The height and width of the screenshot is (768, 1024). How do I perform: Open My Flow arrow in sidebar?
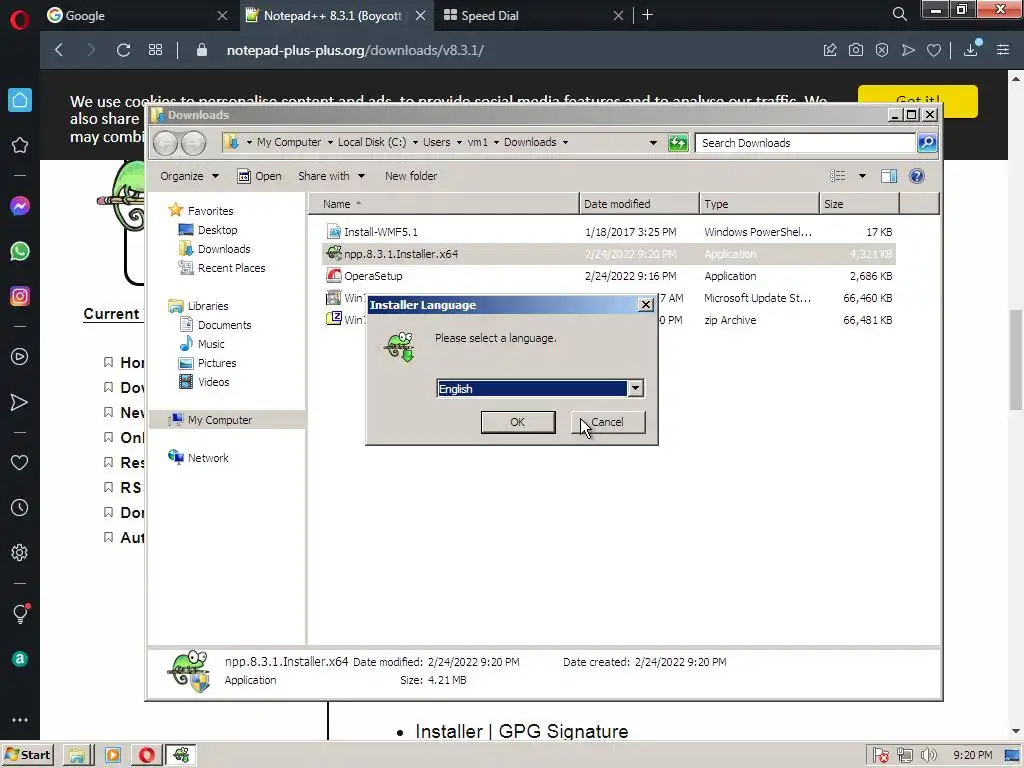20,402
